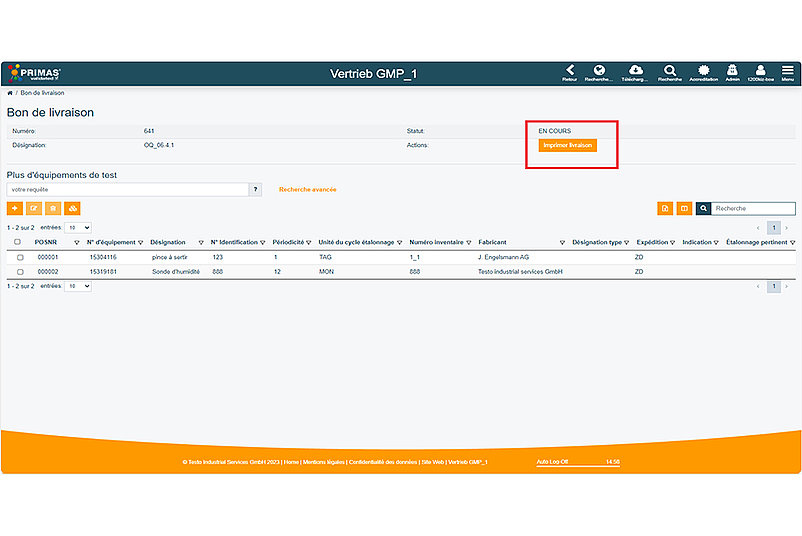The width and height of the screenshot is (802, 536).
Task: Tick the checkbox for row 000002
Action: tap(20, 272)
